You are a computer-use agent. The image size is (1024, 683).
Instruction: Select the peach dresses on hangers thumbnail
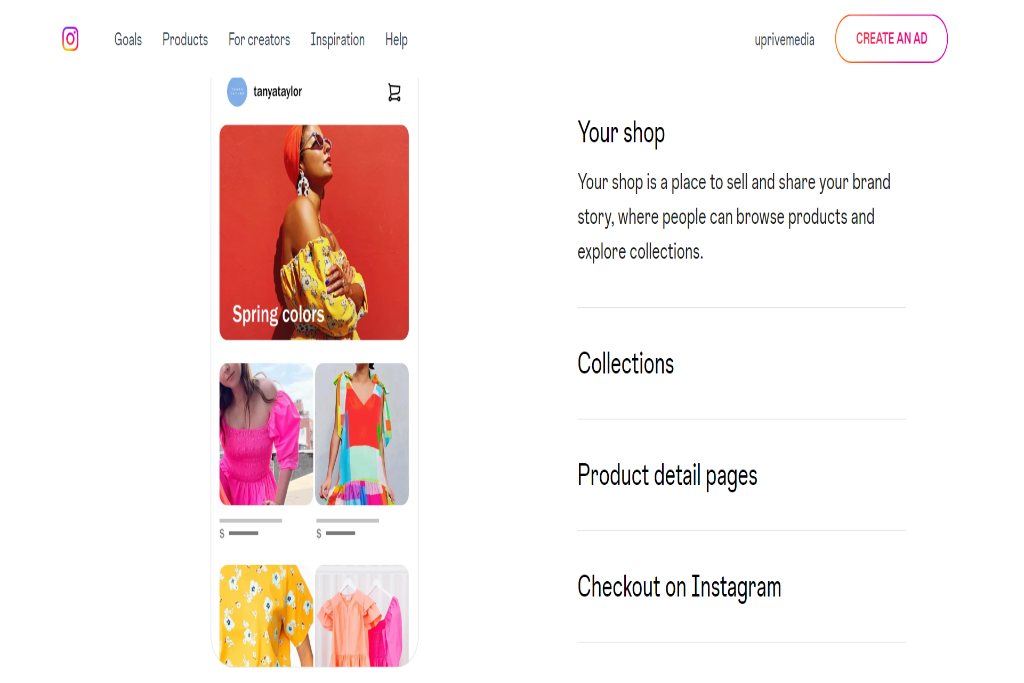362,615
